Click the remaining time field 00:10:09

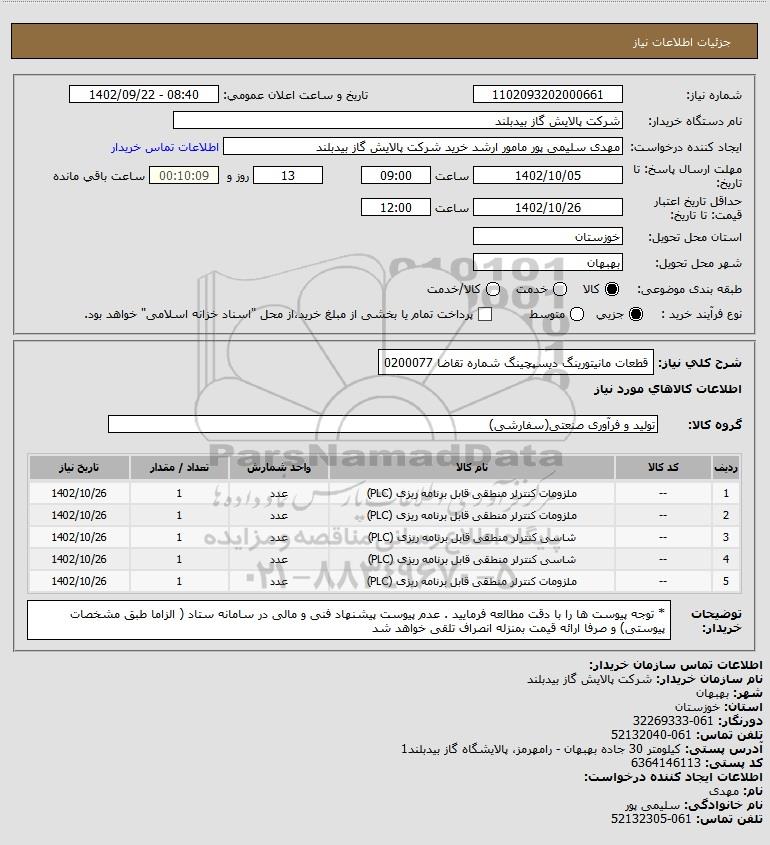tap(184, 176)
